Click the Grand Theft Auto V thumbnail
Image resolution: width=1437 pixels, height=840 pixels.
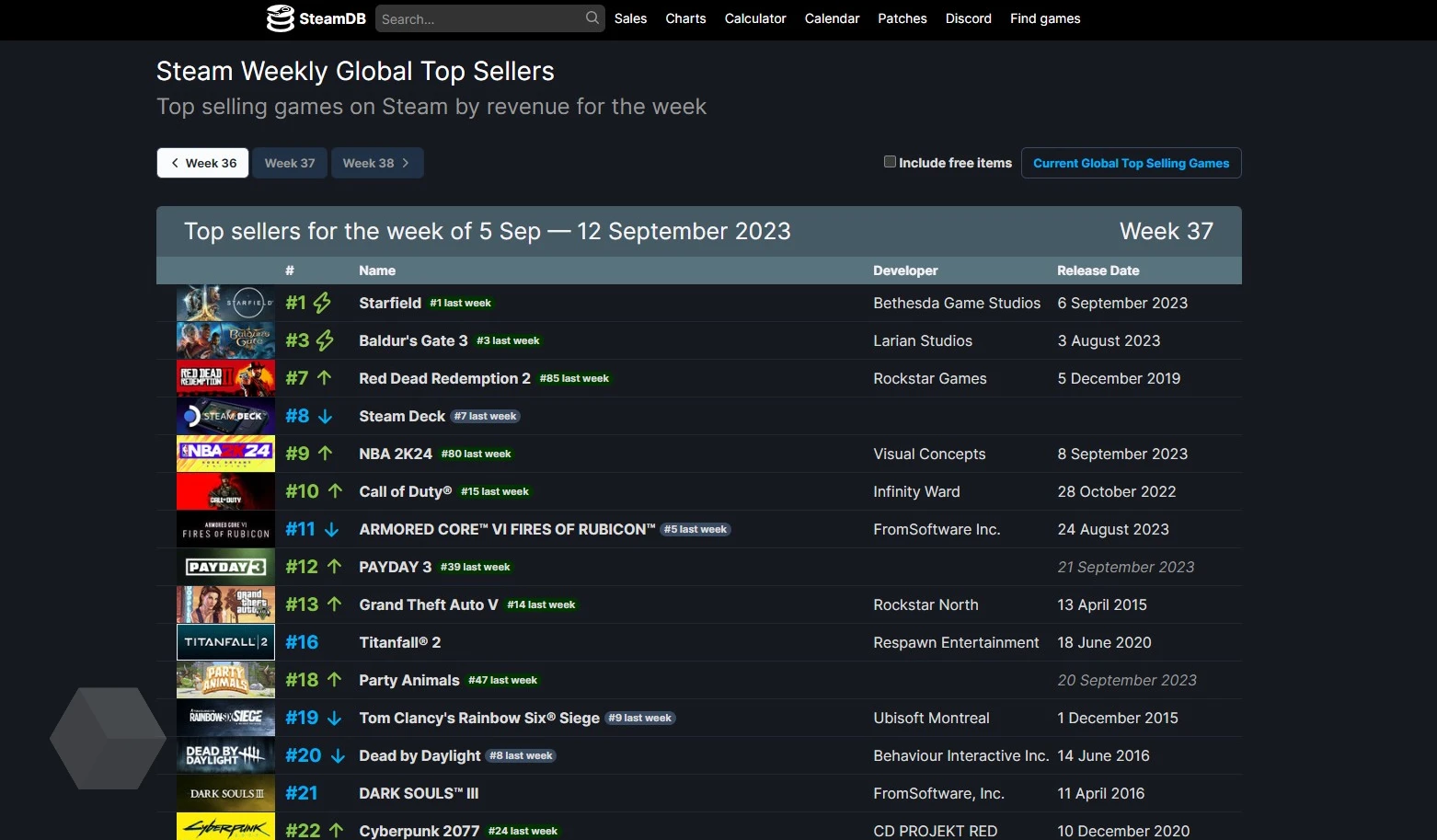coord(225,604)
